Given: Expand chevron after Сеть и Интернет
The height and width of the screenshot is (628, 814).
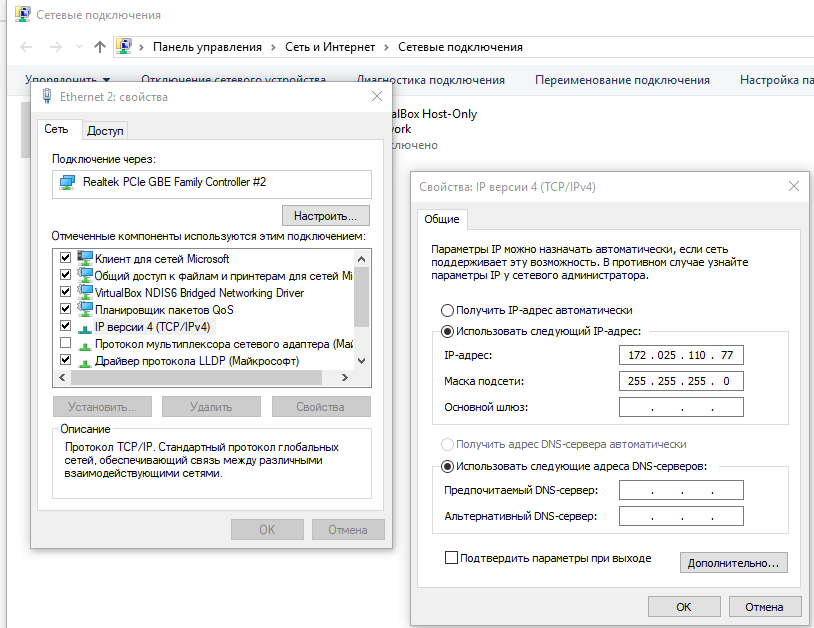Looking at the screenshot, I should pyautogui.click(x=386, y=47).
